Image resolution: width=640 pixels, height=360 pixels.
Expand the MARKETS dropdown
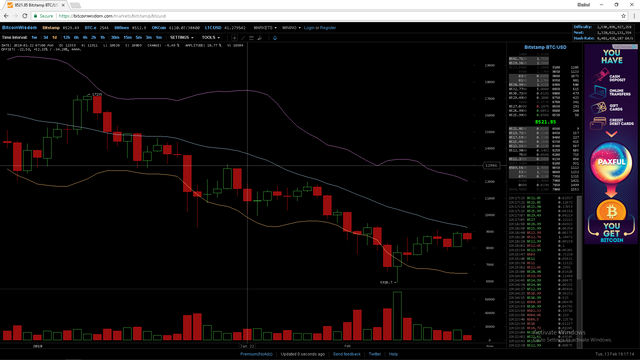[265, 28]
